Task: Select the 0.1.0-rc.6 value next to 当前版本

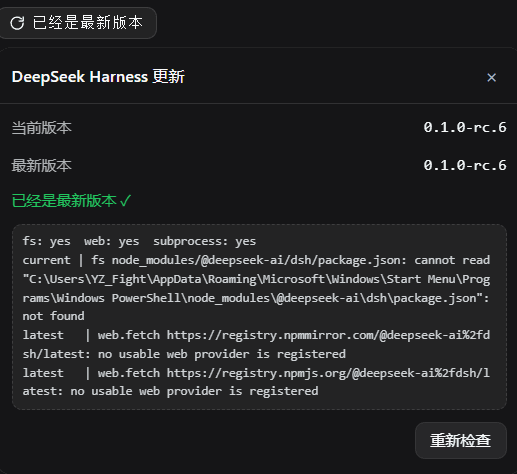Action: point(465,127)
